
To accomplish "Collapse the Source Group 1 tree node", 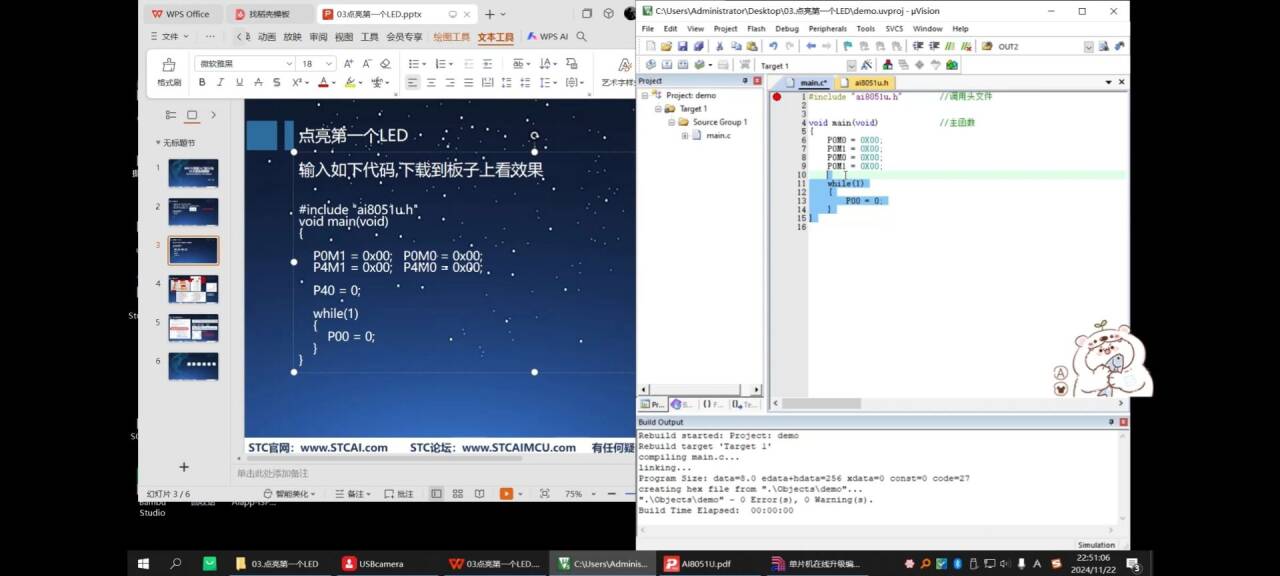I will point(672,122).
